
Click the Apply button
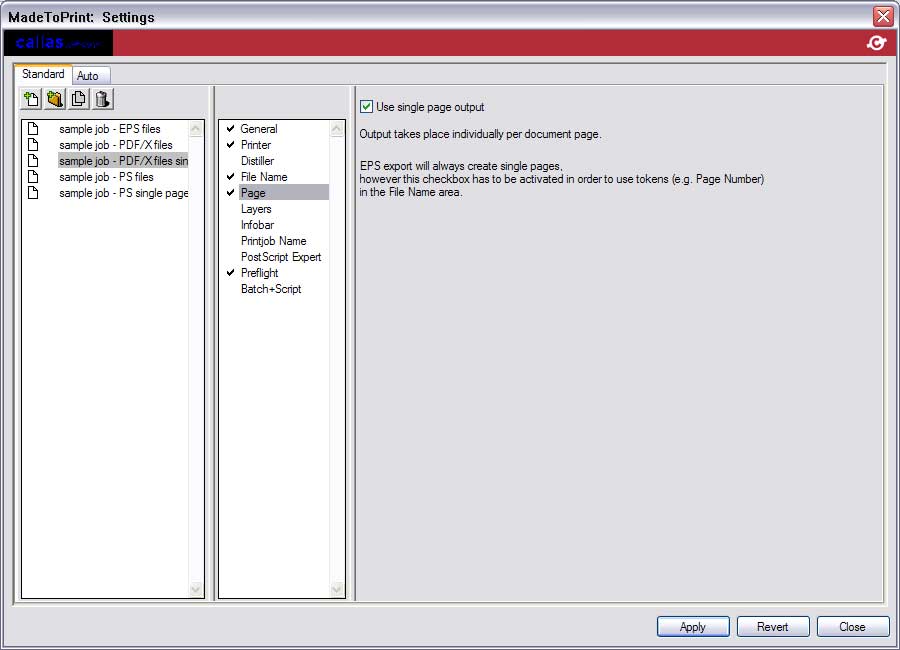tap(693, 626)
